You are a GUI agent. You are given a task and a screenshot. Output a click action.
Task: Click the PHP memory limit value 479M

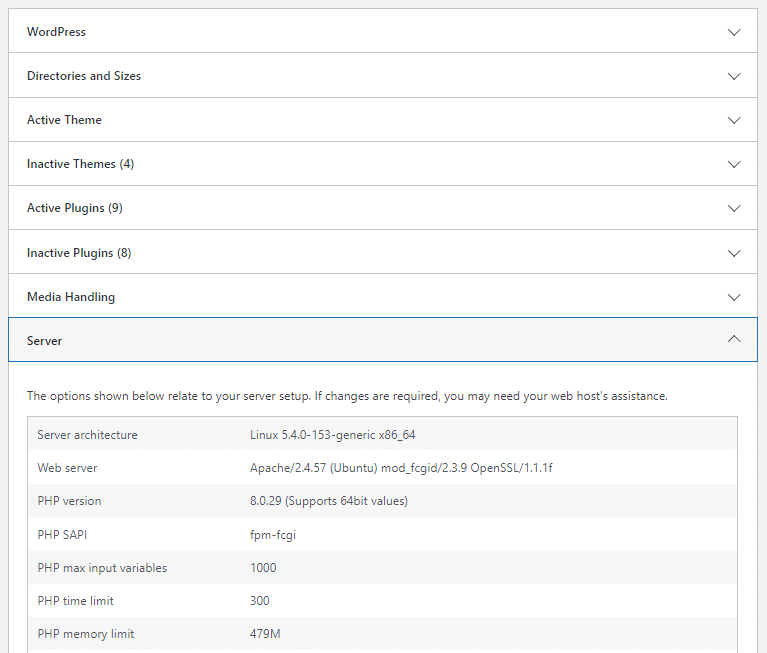[x=264, y=634]
